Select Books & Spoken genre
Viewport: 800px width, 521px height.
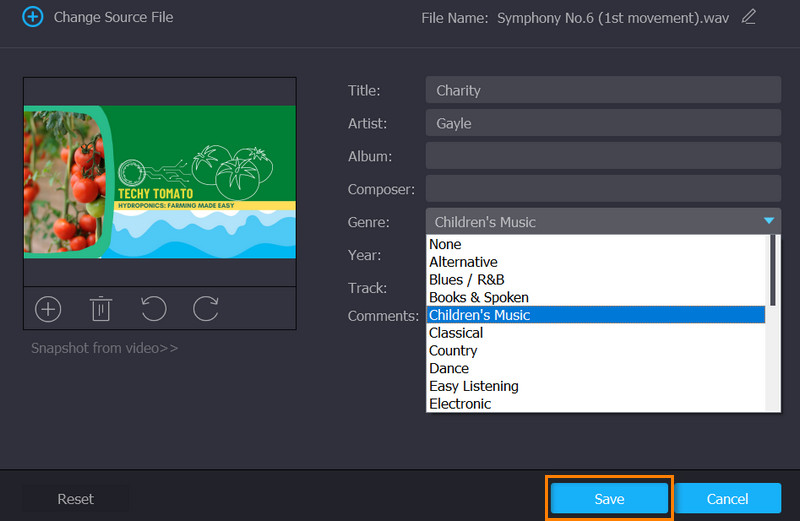click(x=479, y=297)
